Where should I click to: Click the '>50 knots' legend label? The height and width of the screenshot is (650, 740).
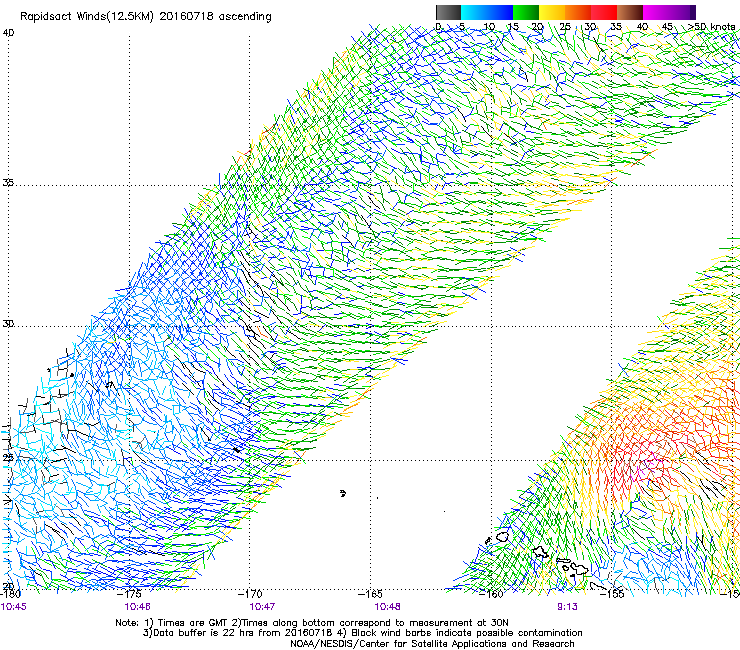tap(712, 27)
